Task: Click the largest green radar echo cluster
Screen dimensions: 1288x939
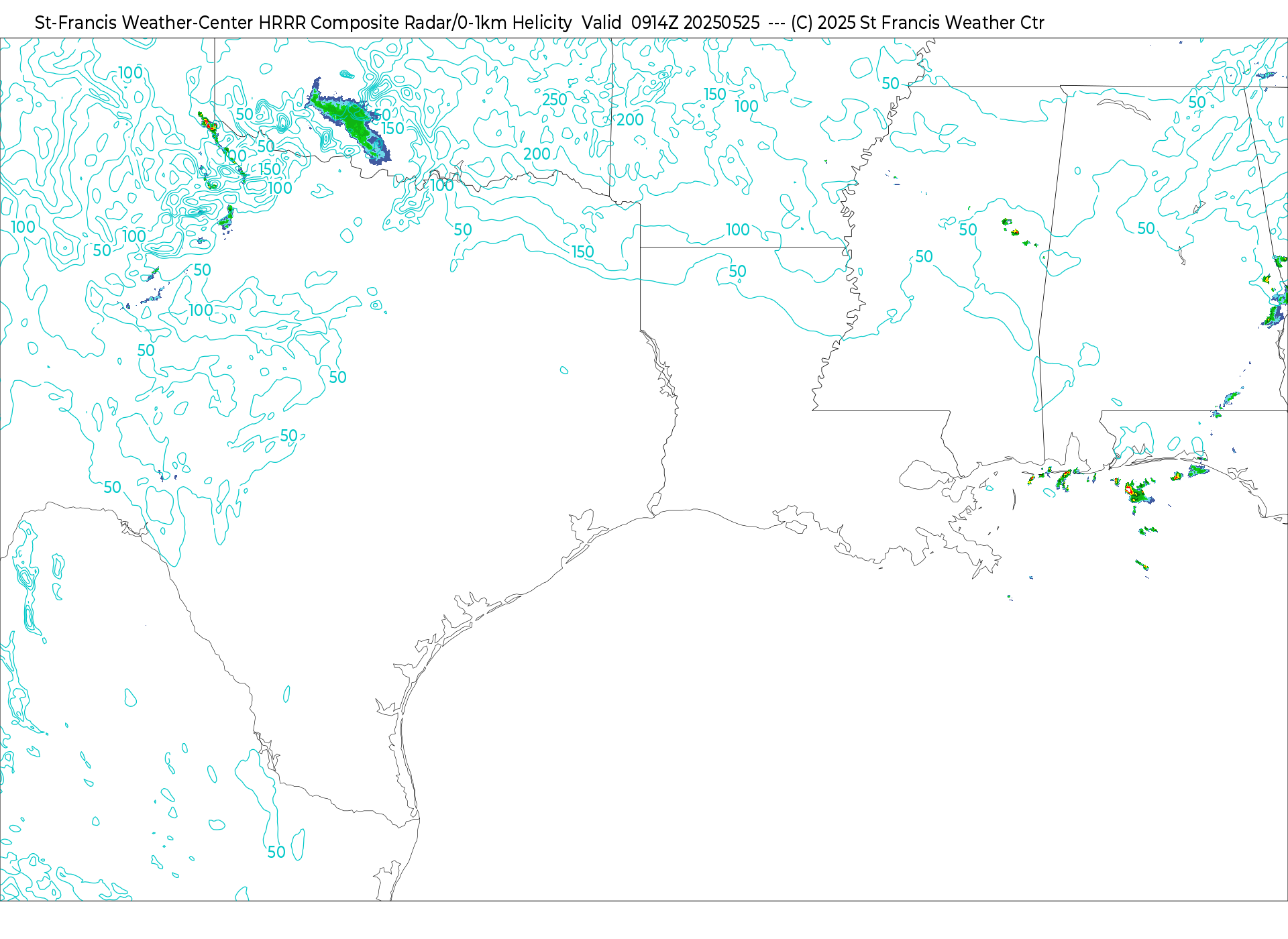Action: click(x=349, y=121)
